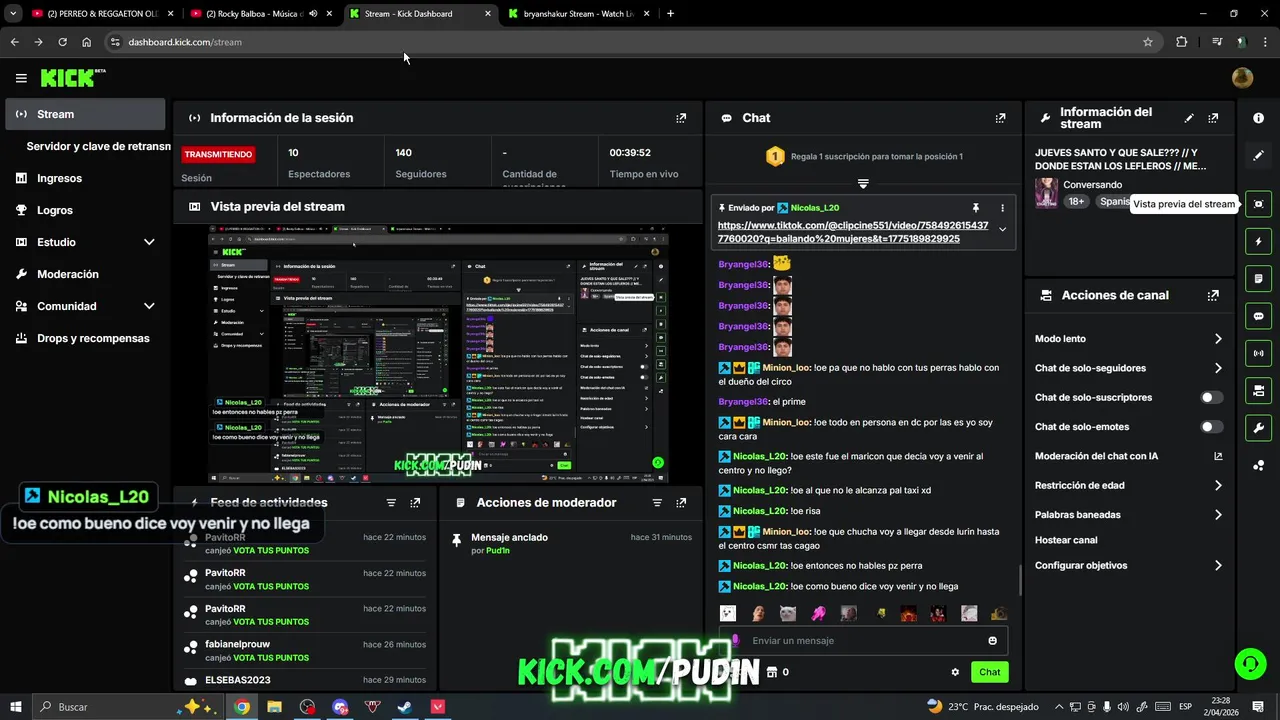1280x720 pixels.
Task: Toggle the chat bubble sidebar icon
Action: click(x=1258, y=316)
